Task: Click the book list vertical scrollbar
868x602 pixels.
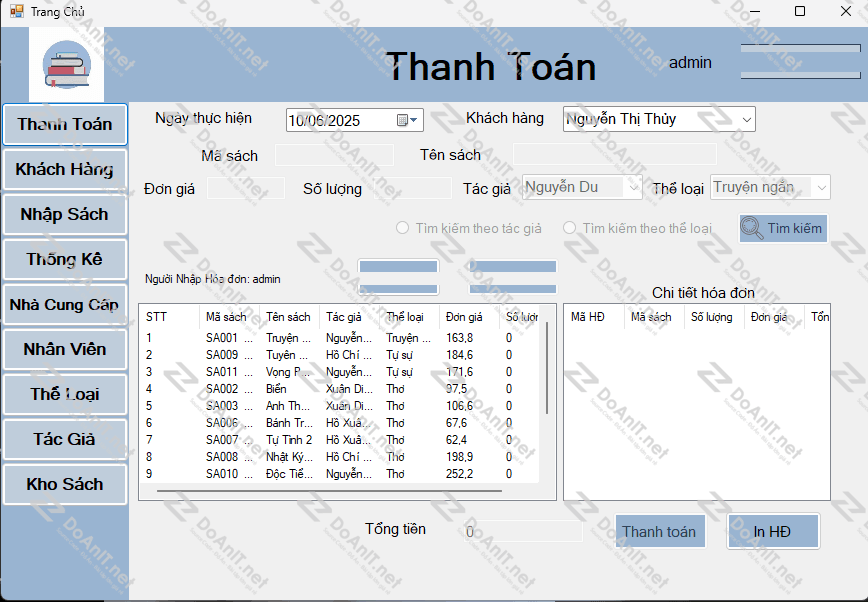Action: tap(546, 370)
